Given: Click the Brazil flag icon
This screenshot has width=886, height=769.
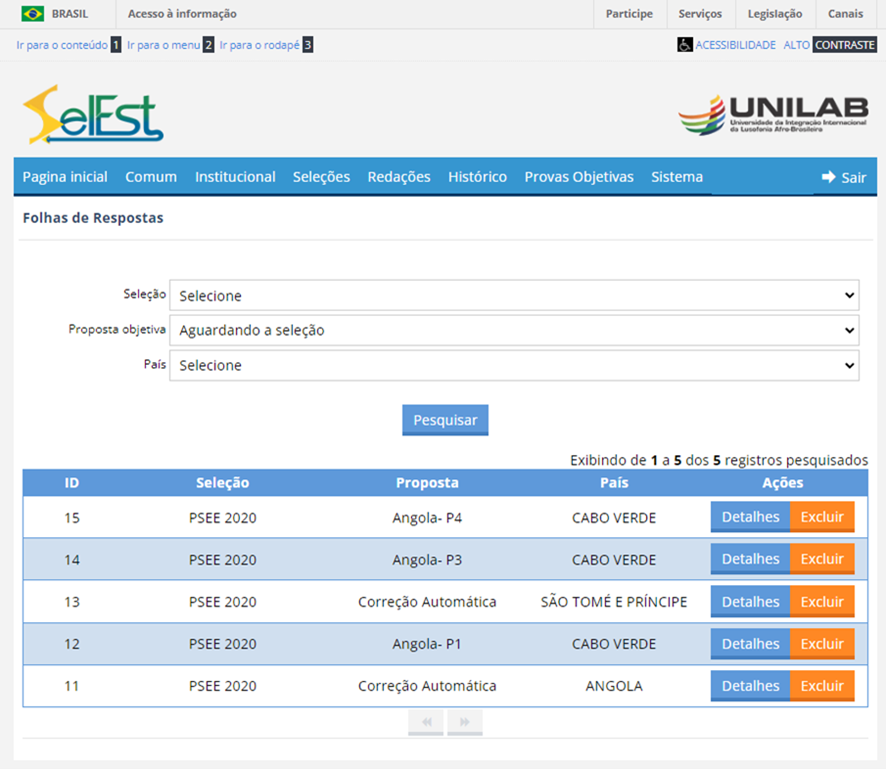Looking at the screenshot, I should point(32,14).
